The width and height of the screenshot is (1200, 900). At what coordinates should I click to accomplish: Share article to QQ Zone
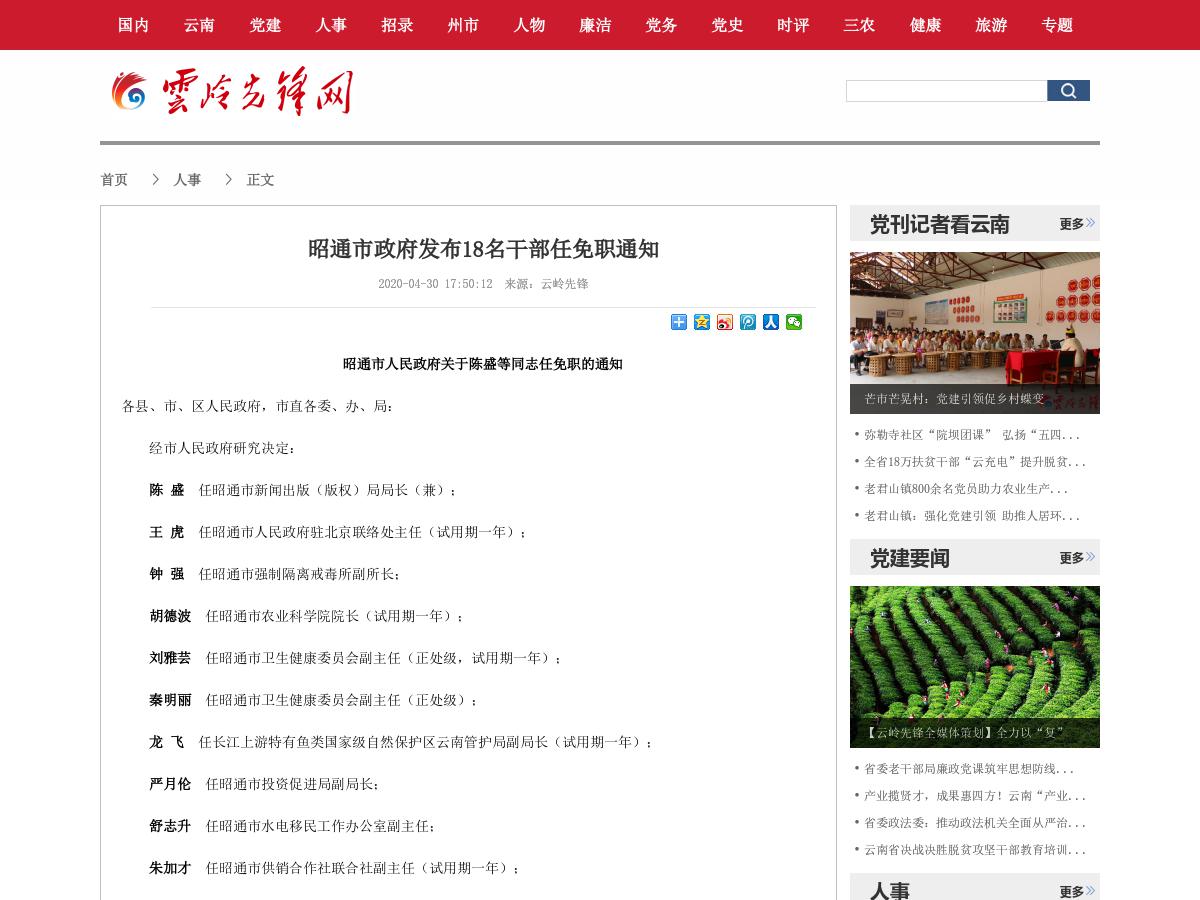click(x=702, y=322)
